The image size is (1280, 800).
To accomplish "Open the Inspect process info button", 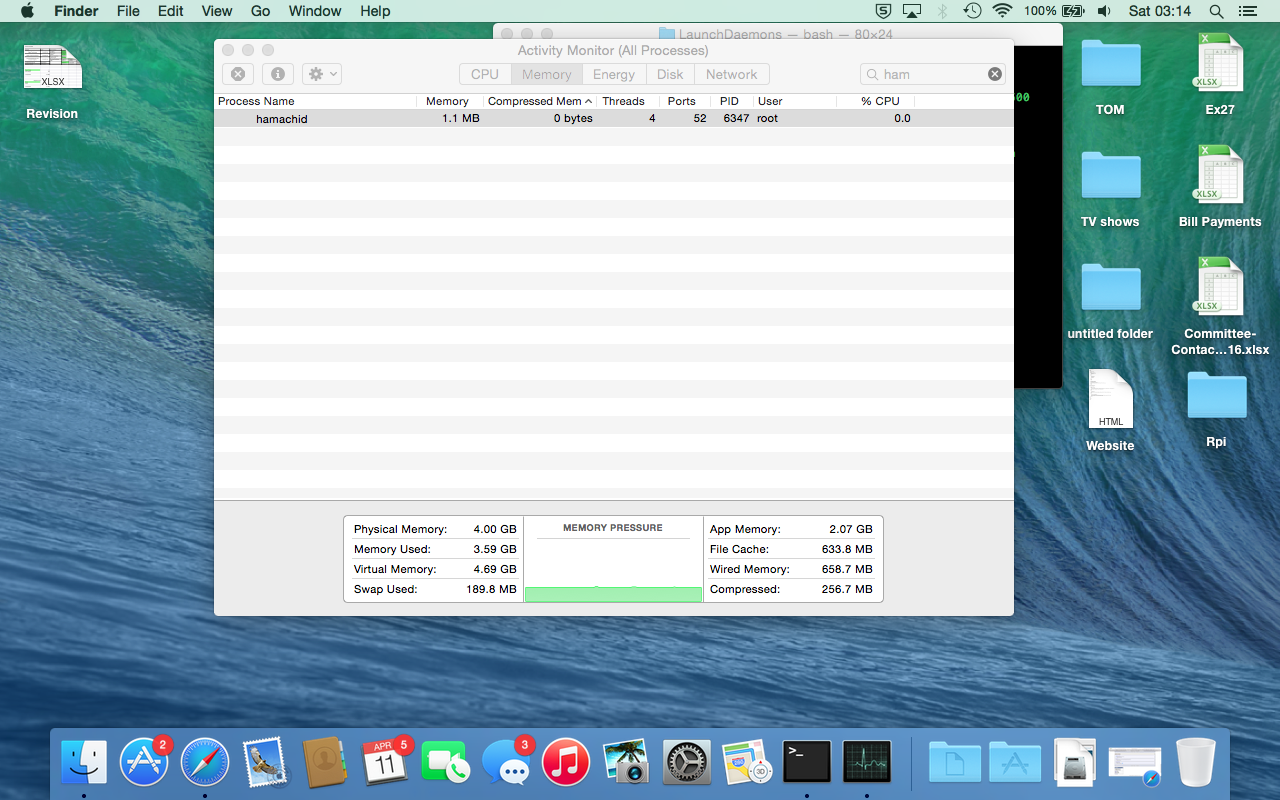I will coord(278,74).
